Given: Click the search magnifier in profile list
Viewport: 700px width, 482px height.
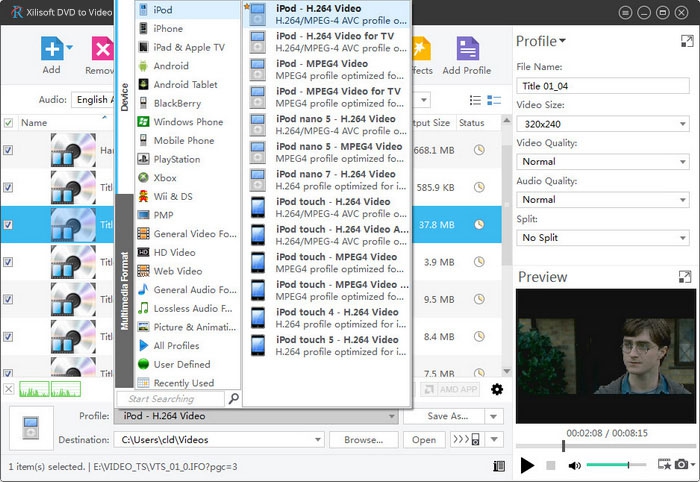Looking at the screenshot, I should [234, 399].
